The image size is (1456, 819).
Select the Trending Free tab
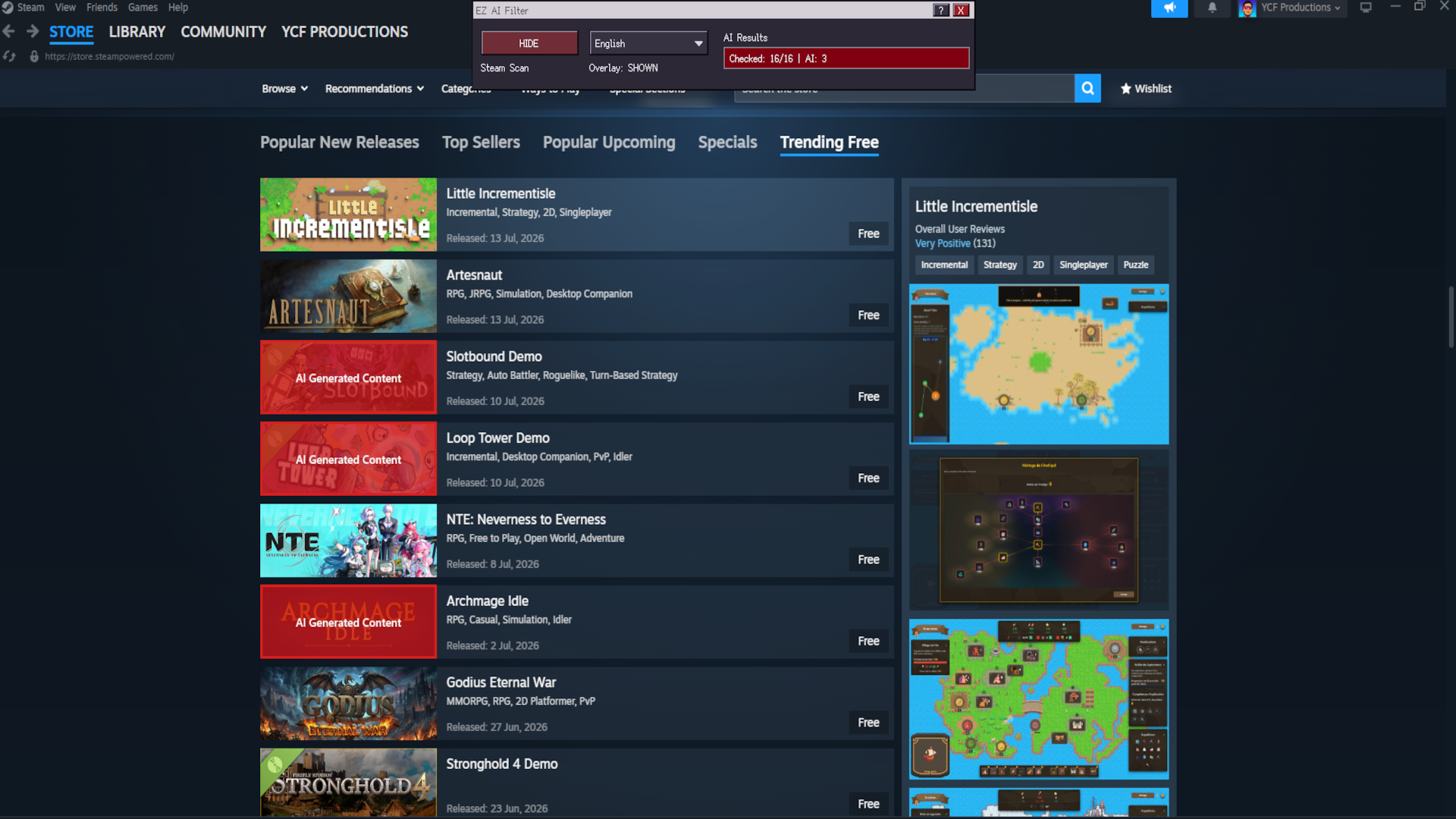click(x=830, y=143)
